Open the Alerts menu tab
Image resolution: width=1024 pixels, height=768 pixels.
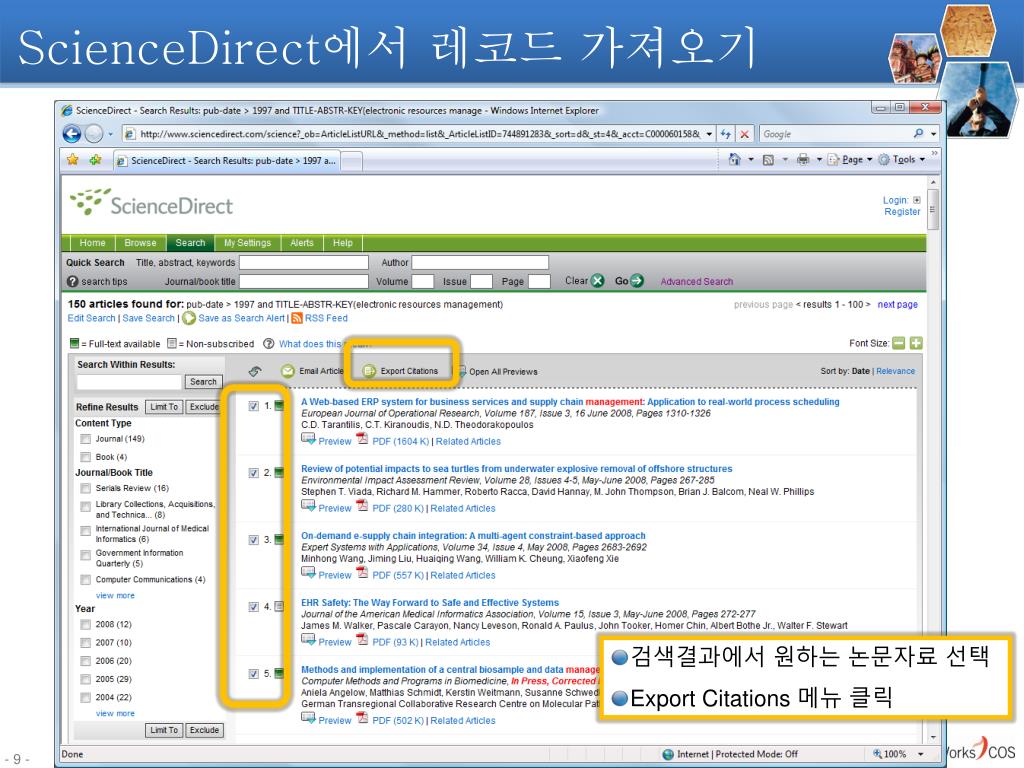coord(302,243)
